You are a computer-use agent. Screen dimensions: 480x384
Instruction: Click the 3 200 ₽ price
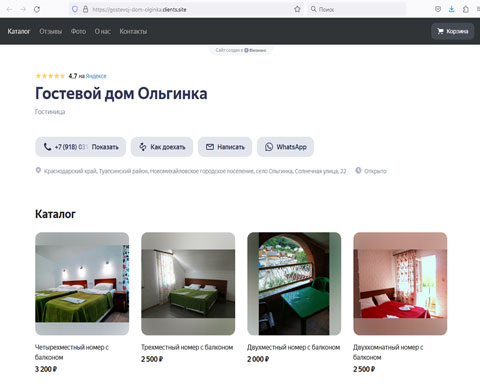(46, 369)
